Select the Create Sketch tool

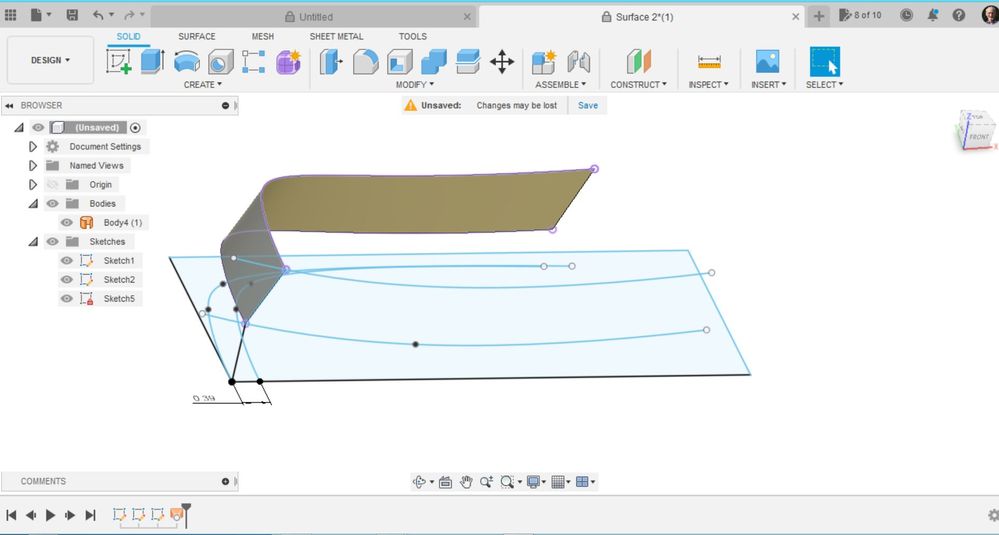point(119,62)
